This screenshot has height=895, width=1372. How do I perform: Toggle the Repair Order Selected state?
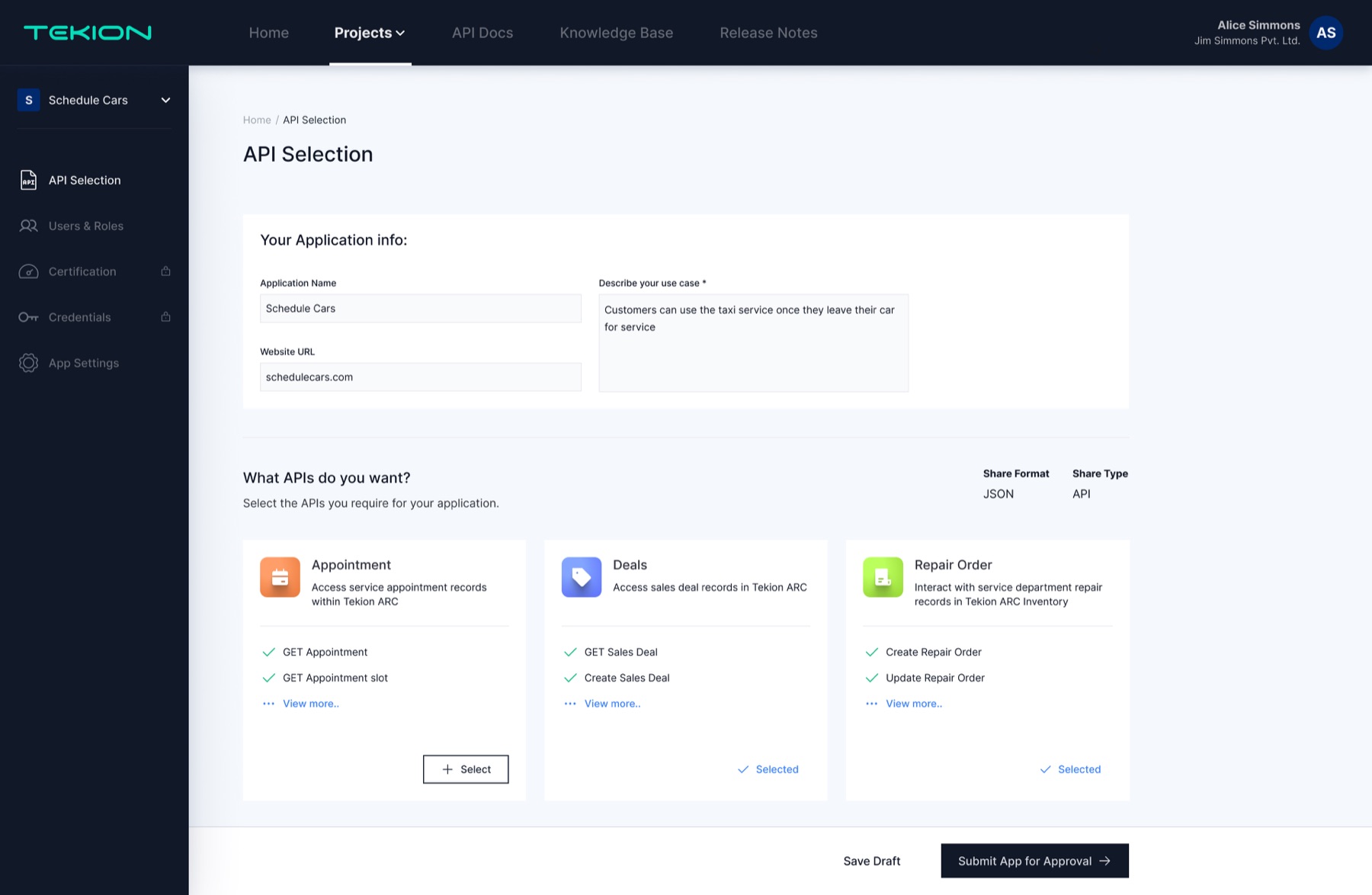(1070, 769)
